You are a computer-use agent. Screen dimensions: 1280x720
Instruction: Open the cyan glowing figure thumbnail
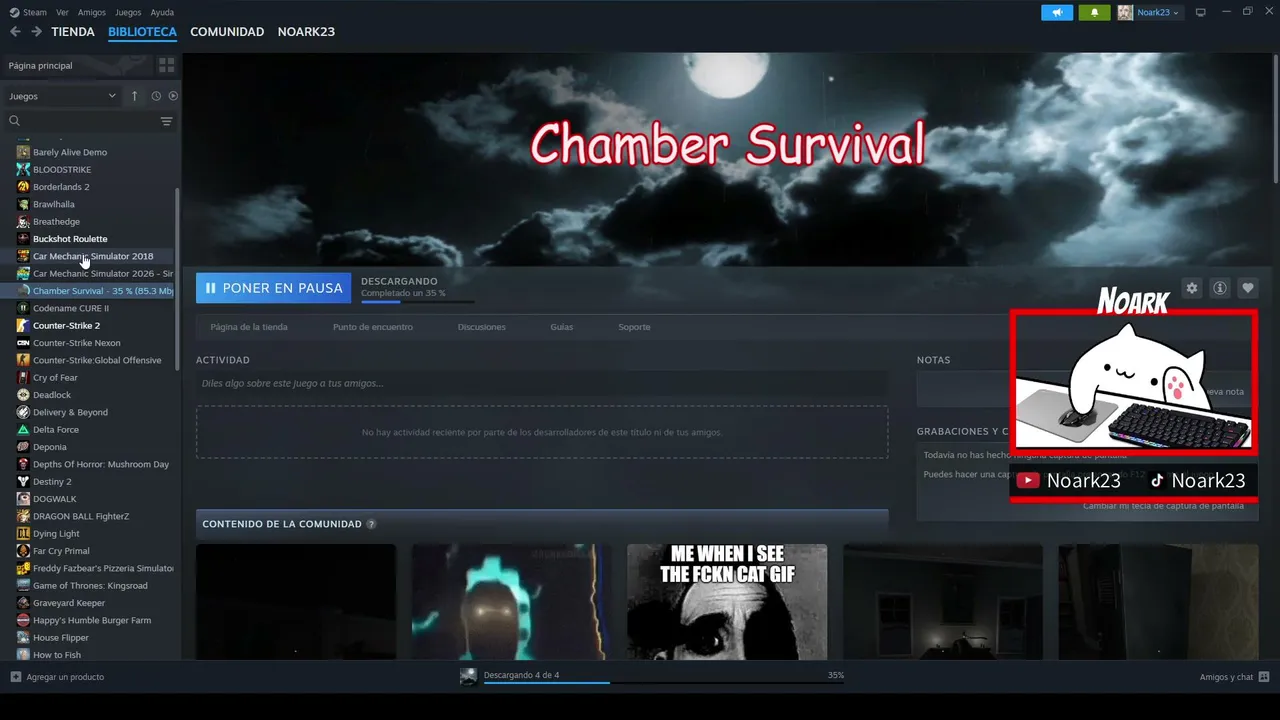point(511,602)
